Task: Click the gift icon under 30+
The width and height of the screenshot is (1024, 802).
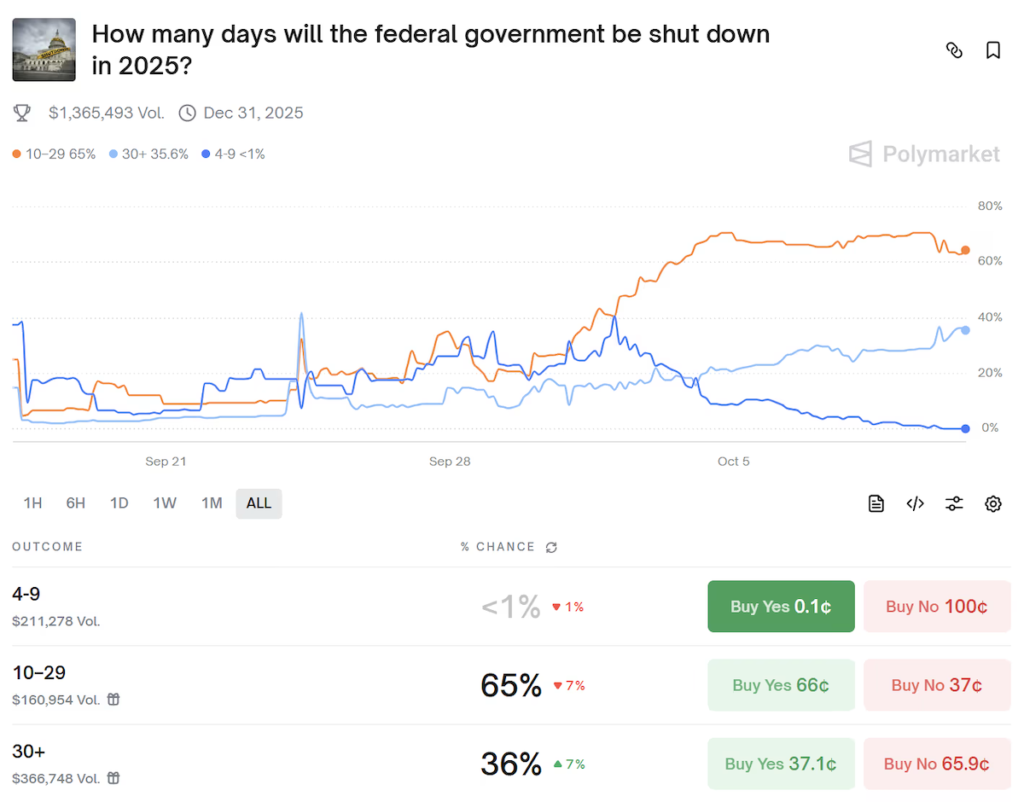Action: click(x=114, y=778)
